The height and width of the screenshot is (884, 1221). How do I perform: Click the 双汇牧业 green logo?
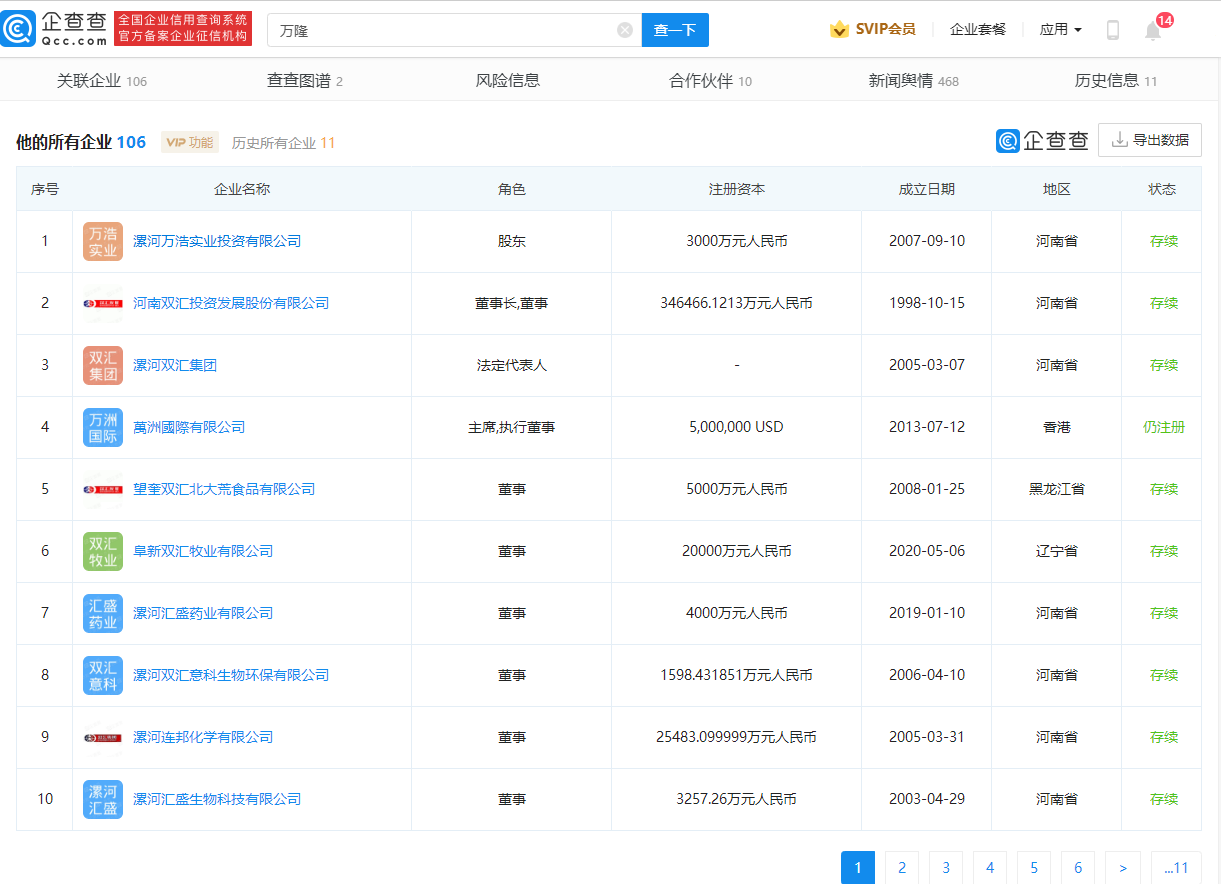tap(102, 551)
